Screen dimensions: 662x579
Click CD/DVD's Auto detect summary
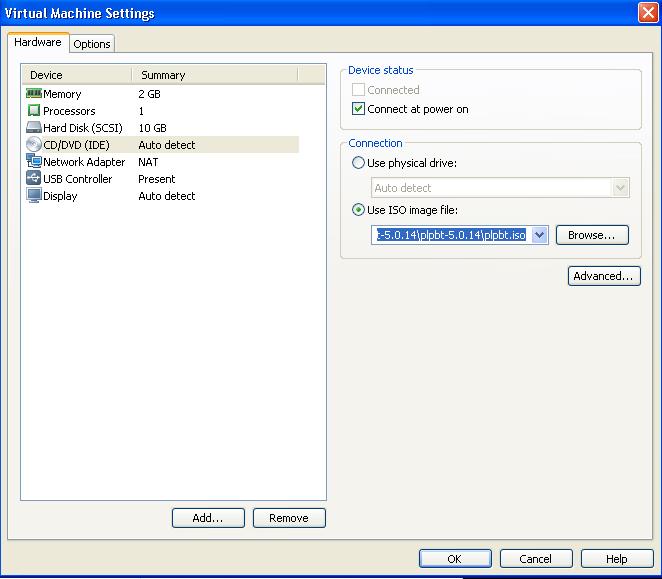coord(167,145)
